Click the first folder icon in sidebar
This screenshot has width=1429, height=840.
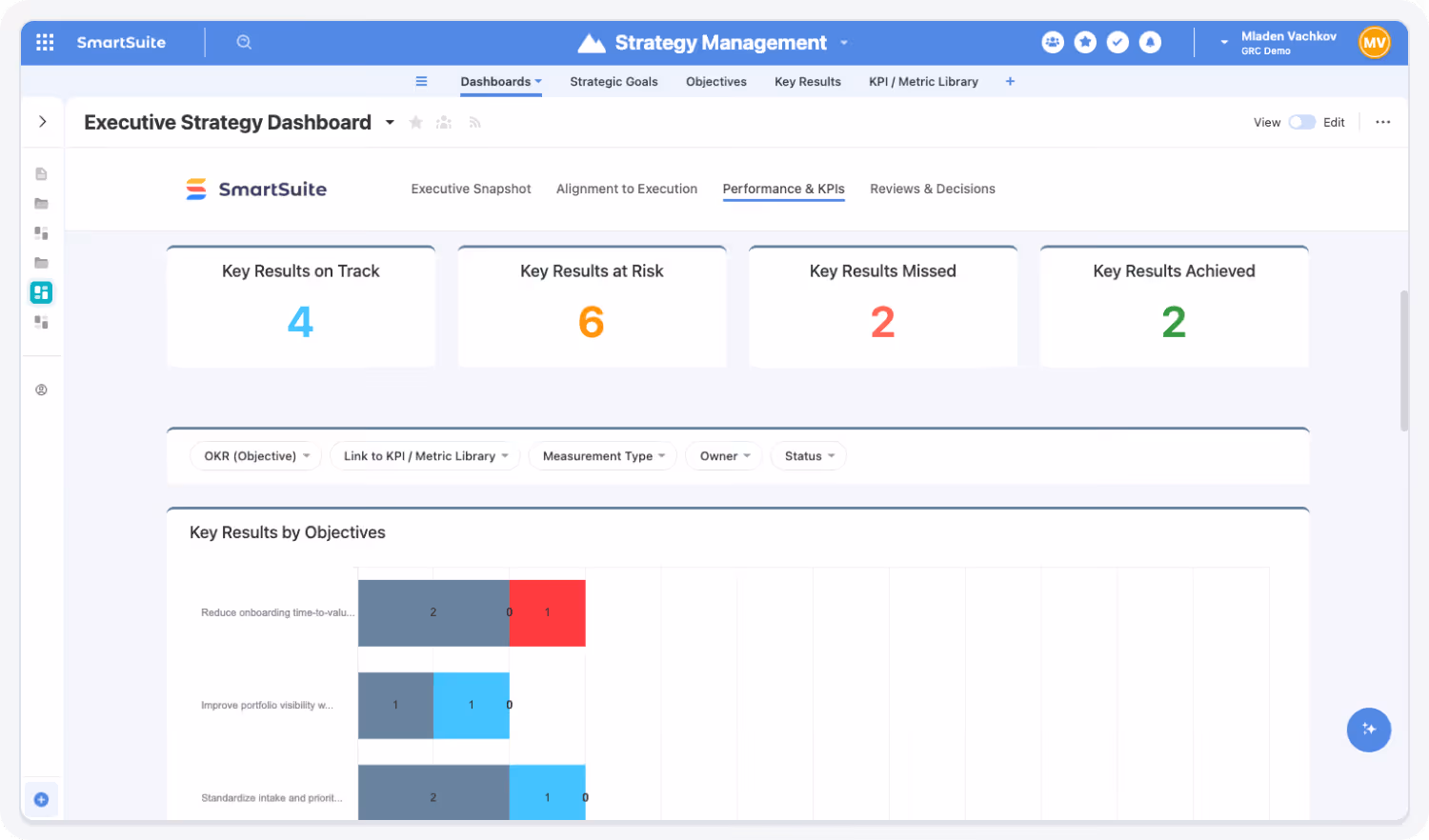click(x=41, y=203)
